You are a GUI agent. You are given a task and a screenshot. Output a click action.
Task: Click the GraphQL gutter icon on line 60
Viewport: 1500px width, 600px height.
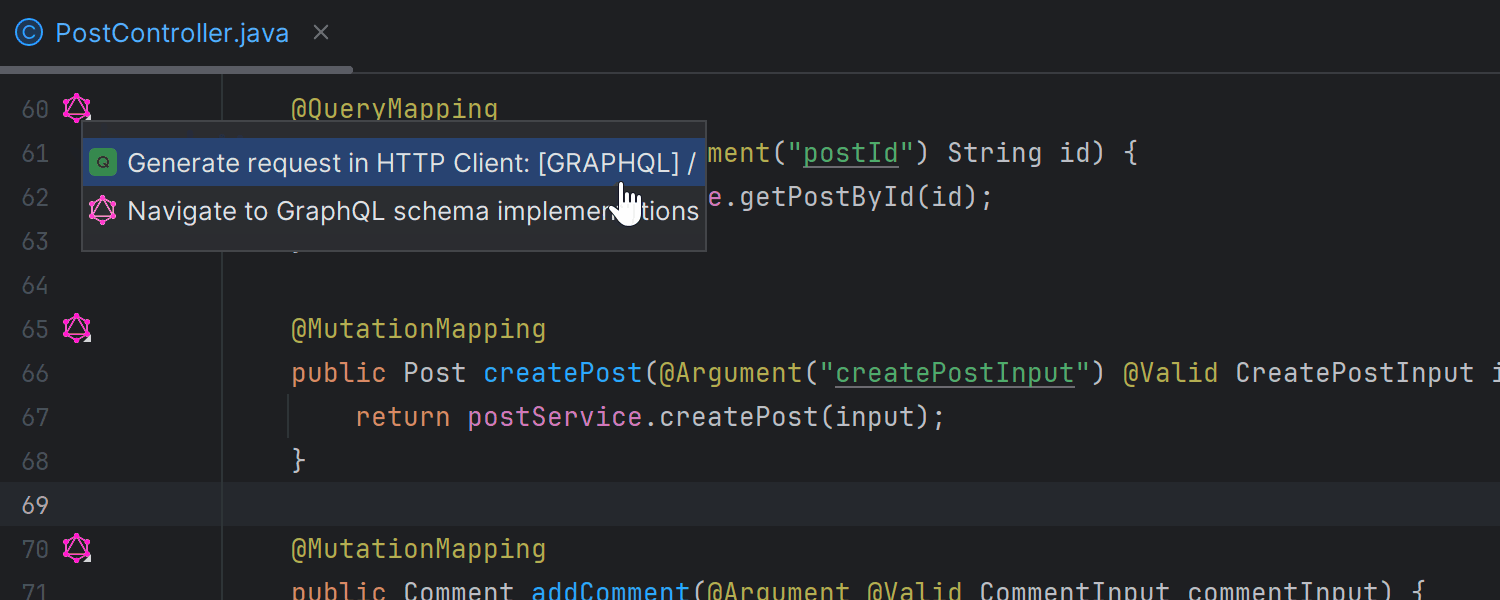76,108
